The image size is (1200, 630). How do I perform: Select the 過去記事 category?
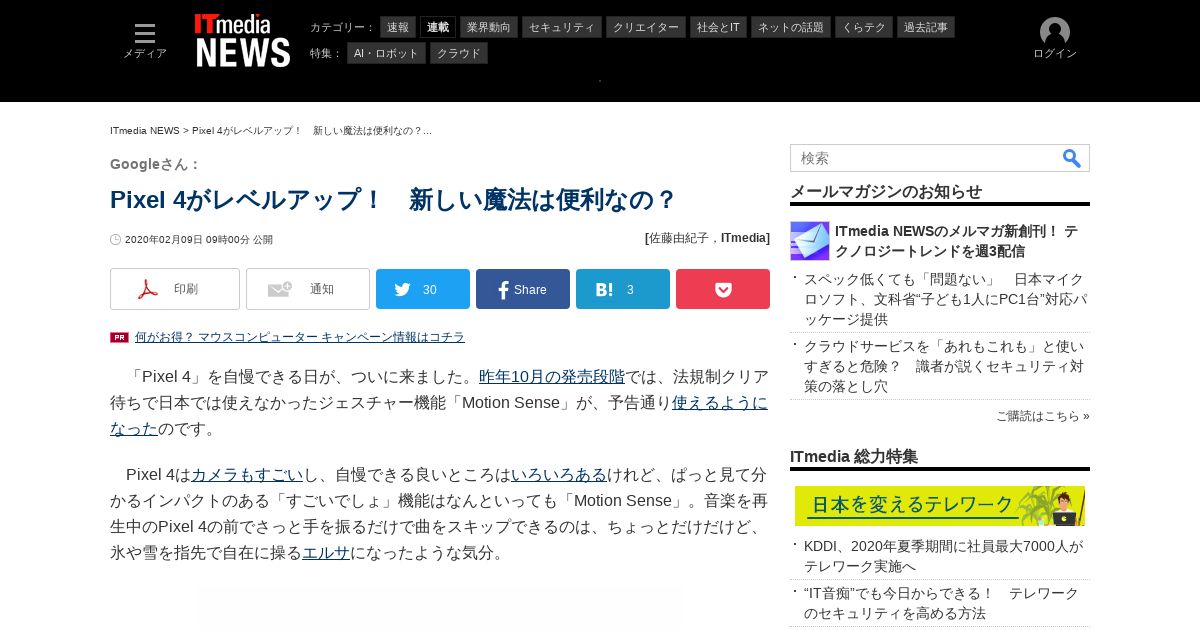pos(926,27)
